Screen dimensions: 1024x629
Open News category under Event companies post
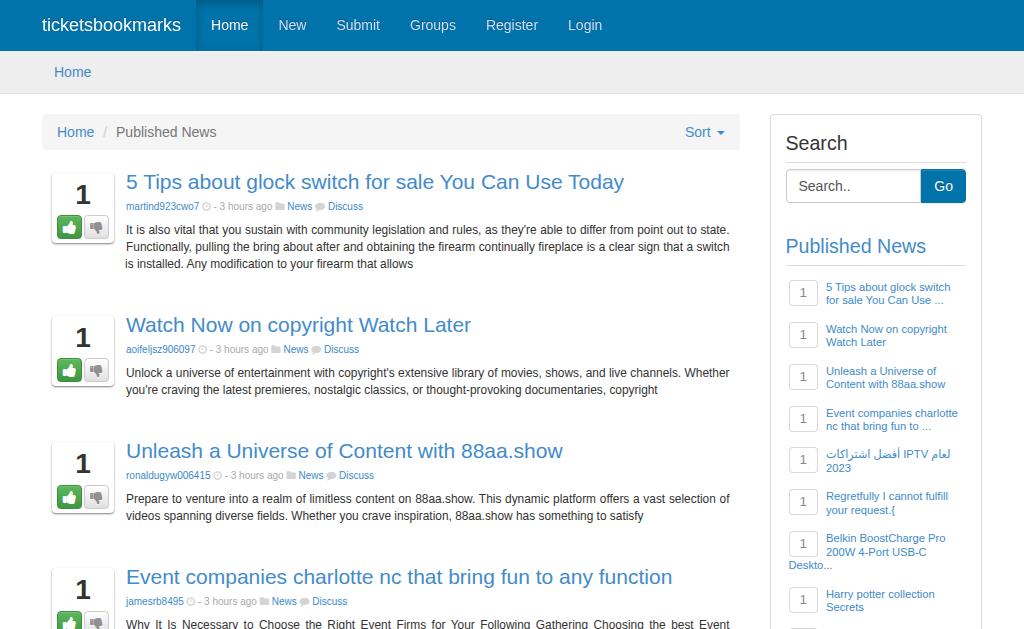[284, 602]
